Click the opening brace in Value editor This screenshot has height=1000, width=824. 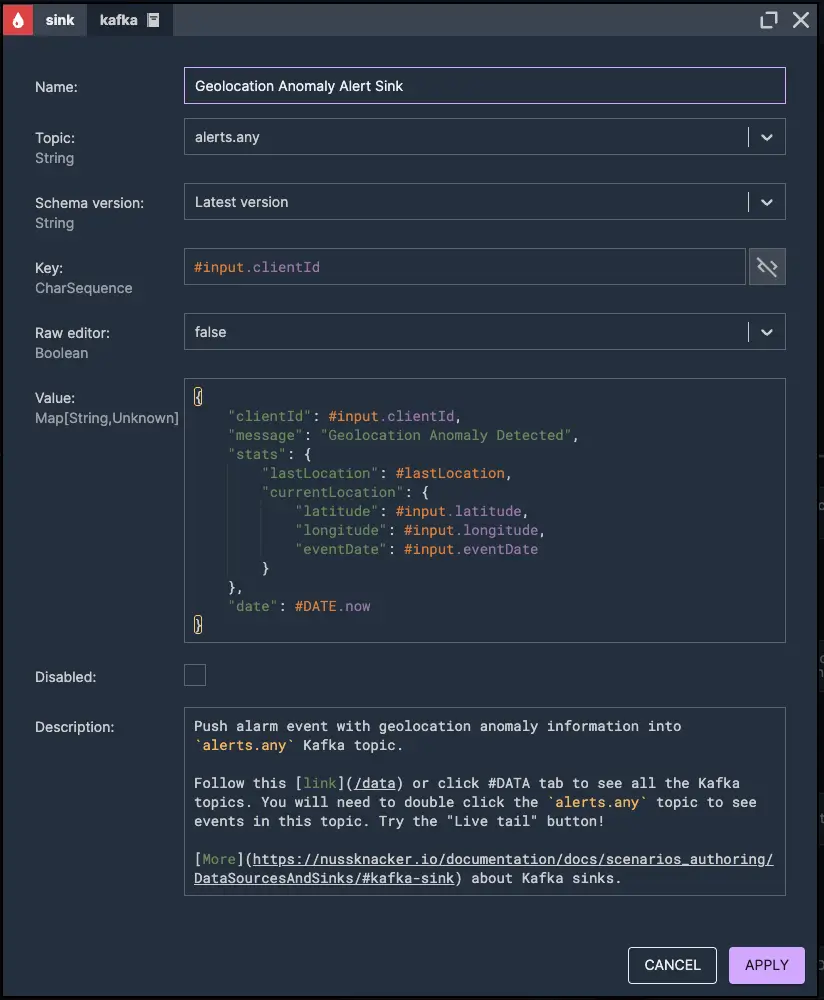pyautogui.click(x=198, y=397)
